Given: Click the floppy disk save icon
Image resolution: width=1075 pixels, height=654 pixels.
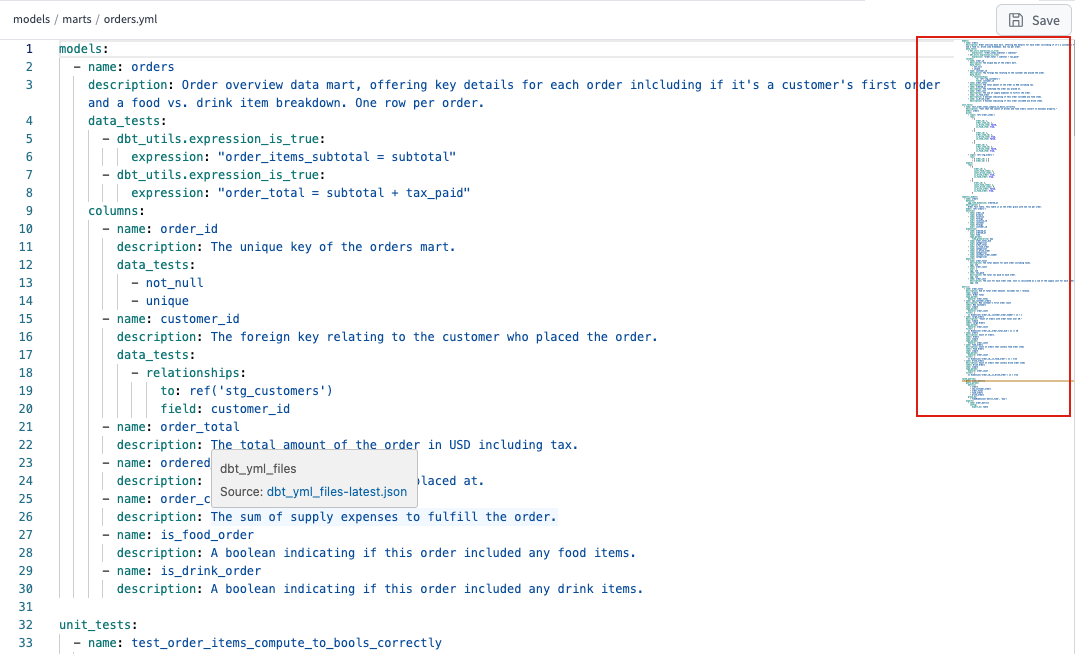Looking at the screenshot, I should coord(1016,20).
